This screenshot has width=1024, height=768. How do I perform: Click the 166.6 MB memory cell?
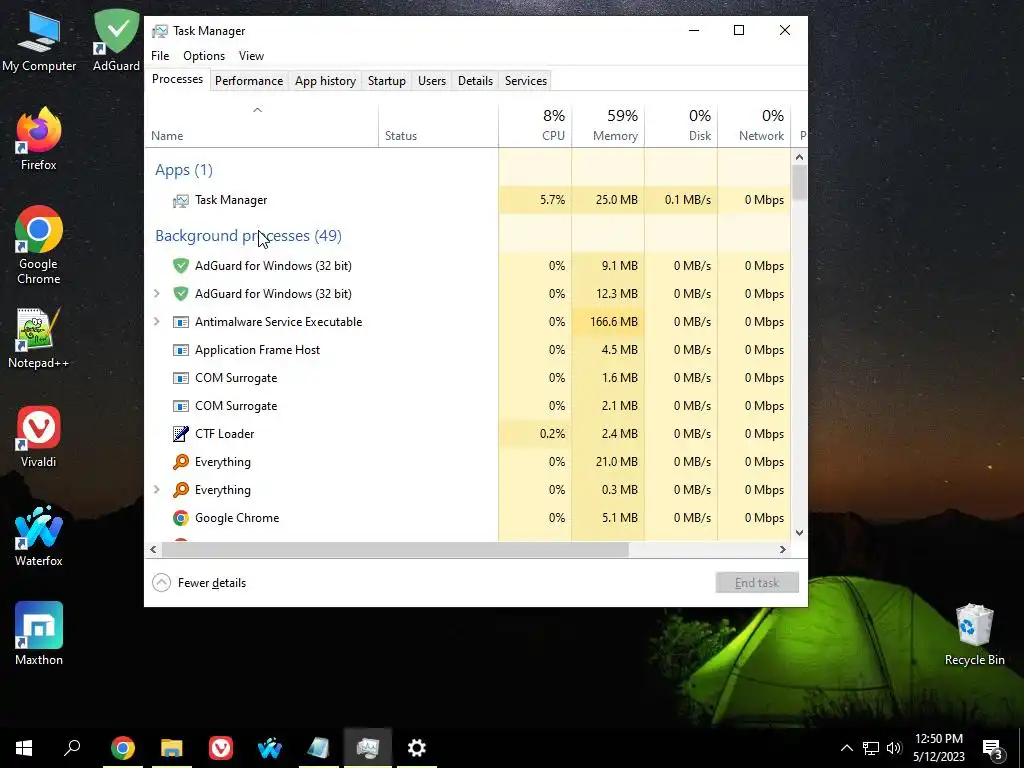click(608, 322)
